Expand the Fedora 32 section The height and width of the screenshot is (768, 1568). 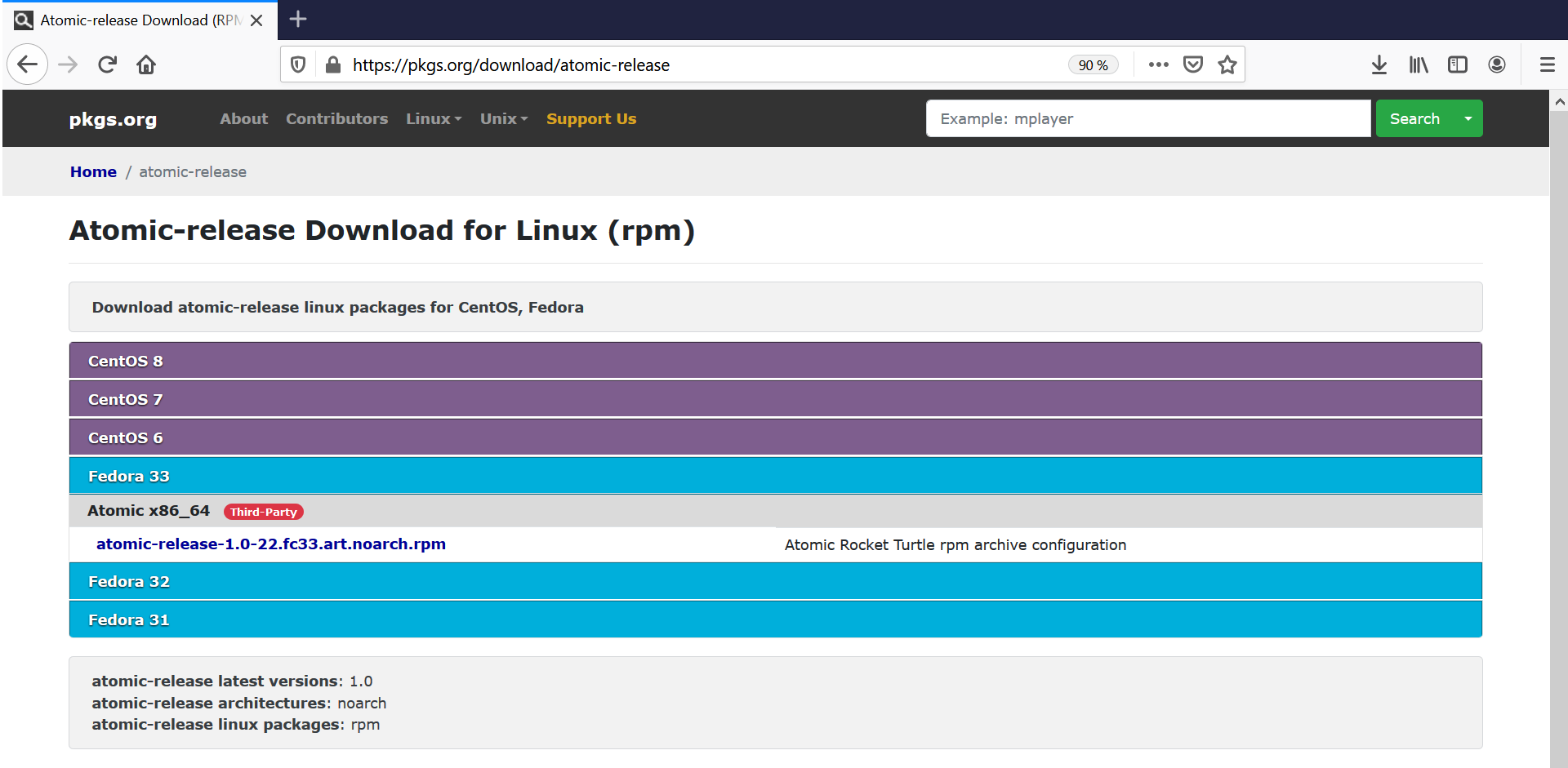(x=776, y=581)
